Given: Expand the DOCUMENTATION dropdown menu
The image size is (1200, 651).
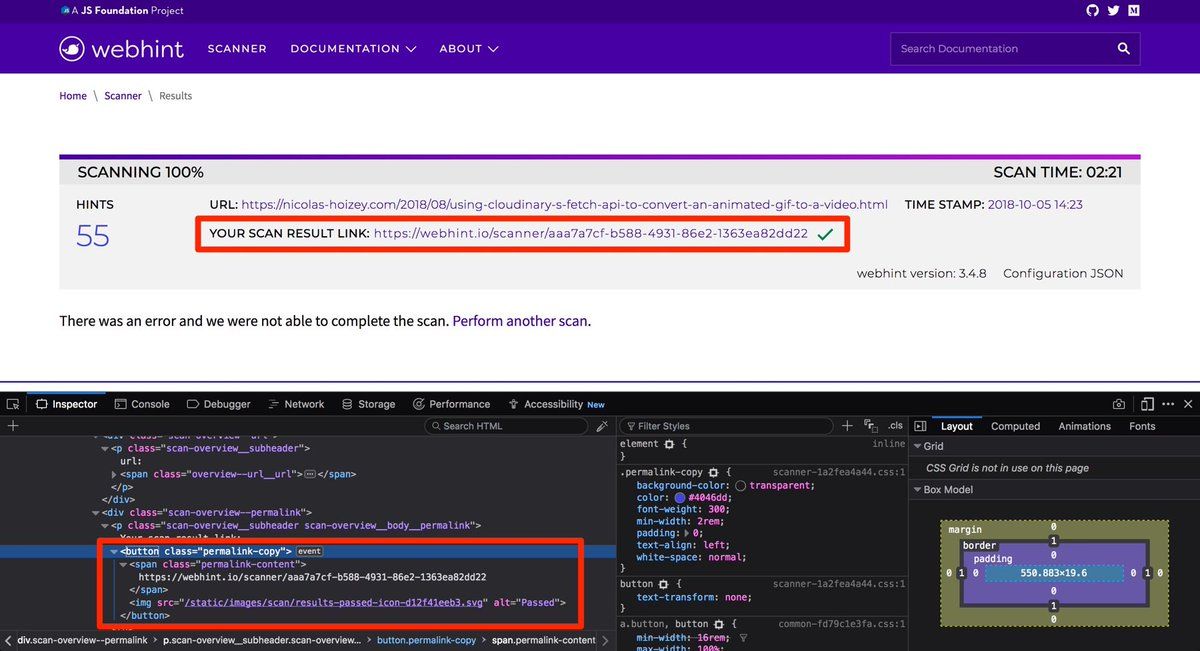Looking at the screenshot, I should pos(353,48).
